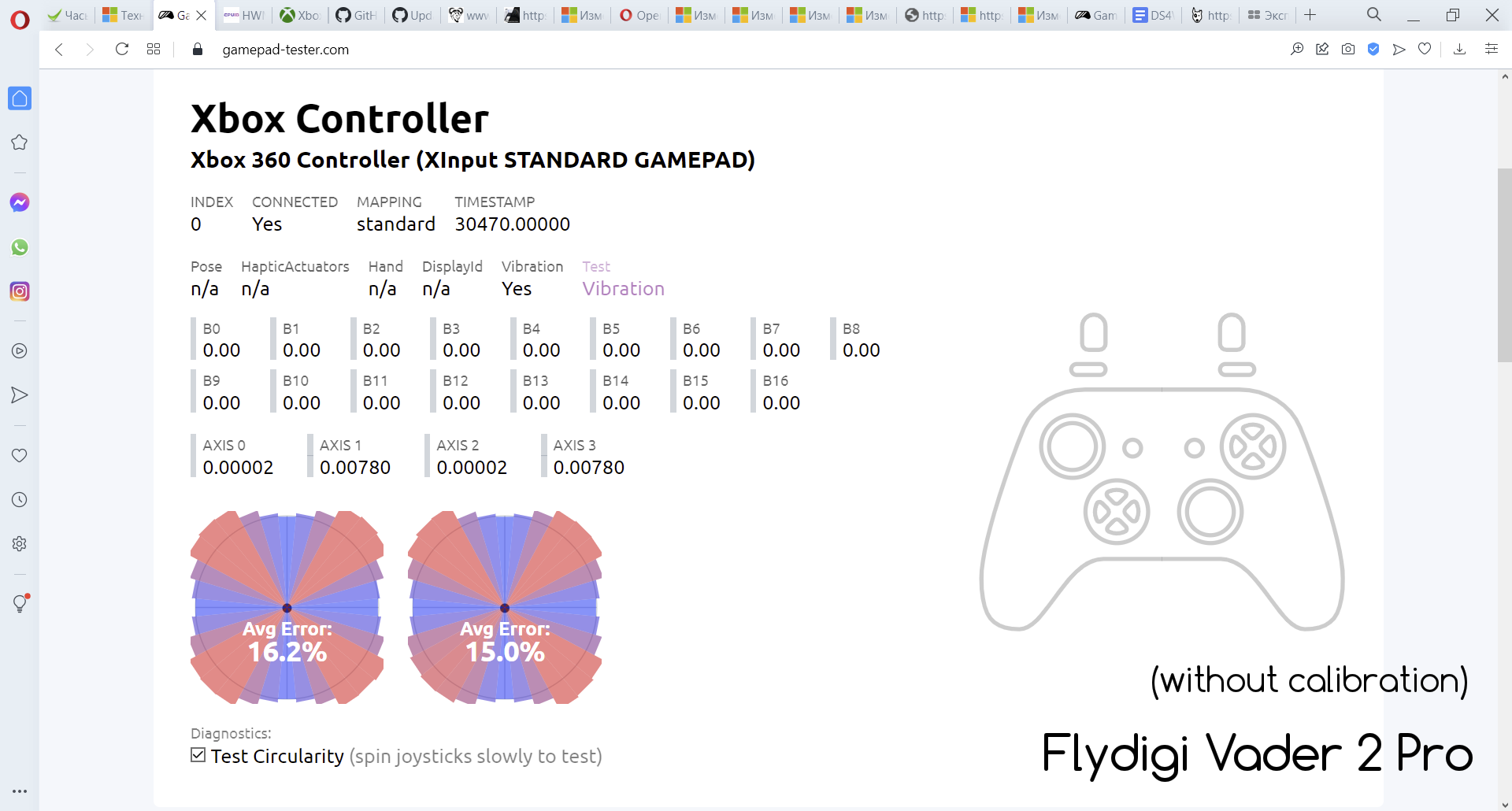Toggle the ad blocker shield icon
This screenshot has height=811, width=1512.
pyautogui.click(x=1373, y=50)
